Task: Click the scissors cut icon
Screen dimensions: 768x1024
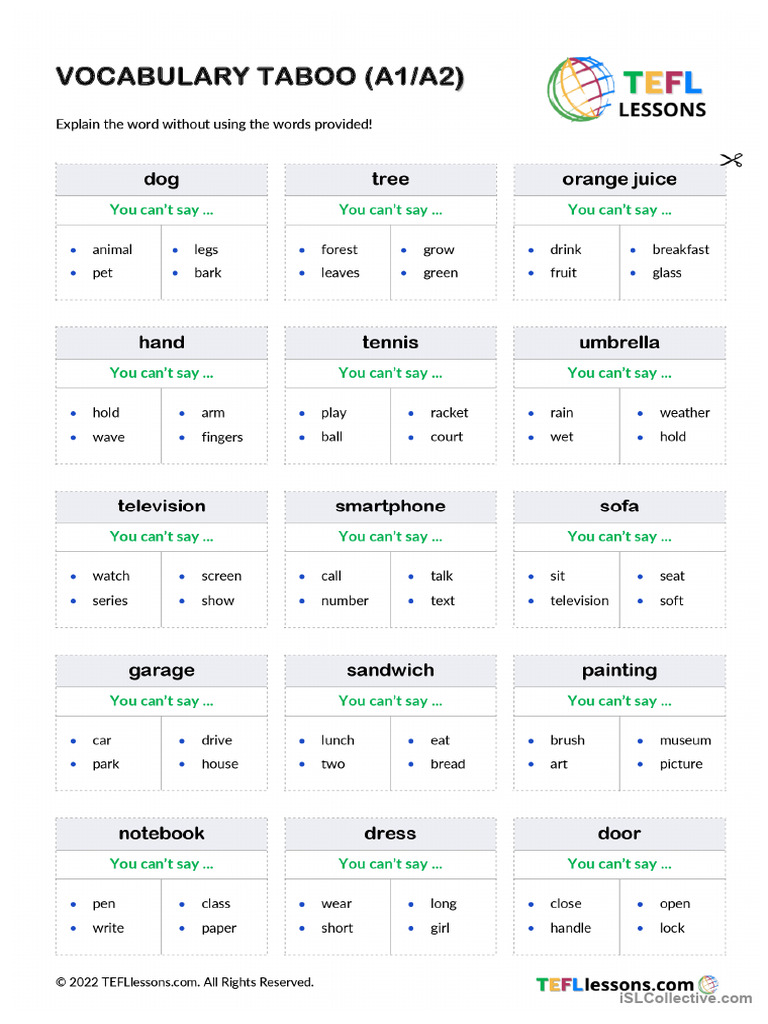Action: (730, 160)
